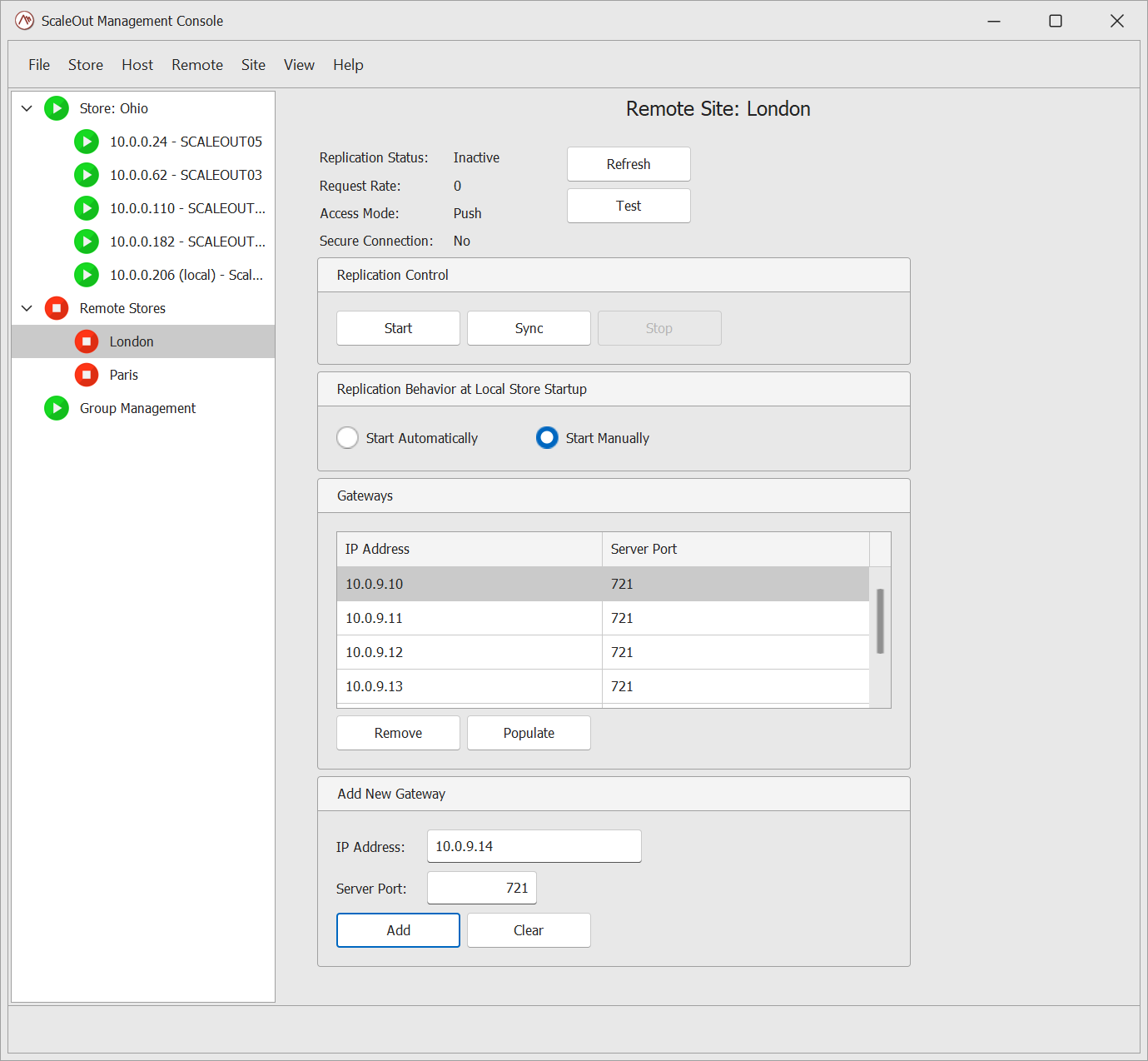Clear the new gateway fields
1148x1061 pixels.
[529, 930]
